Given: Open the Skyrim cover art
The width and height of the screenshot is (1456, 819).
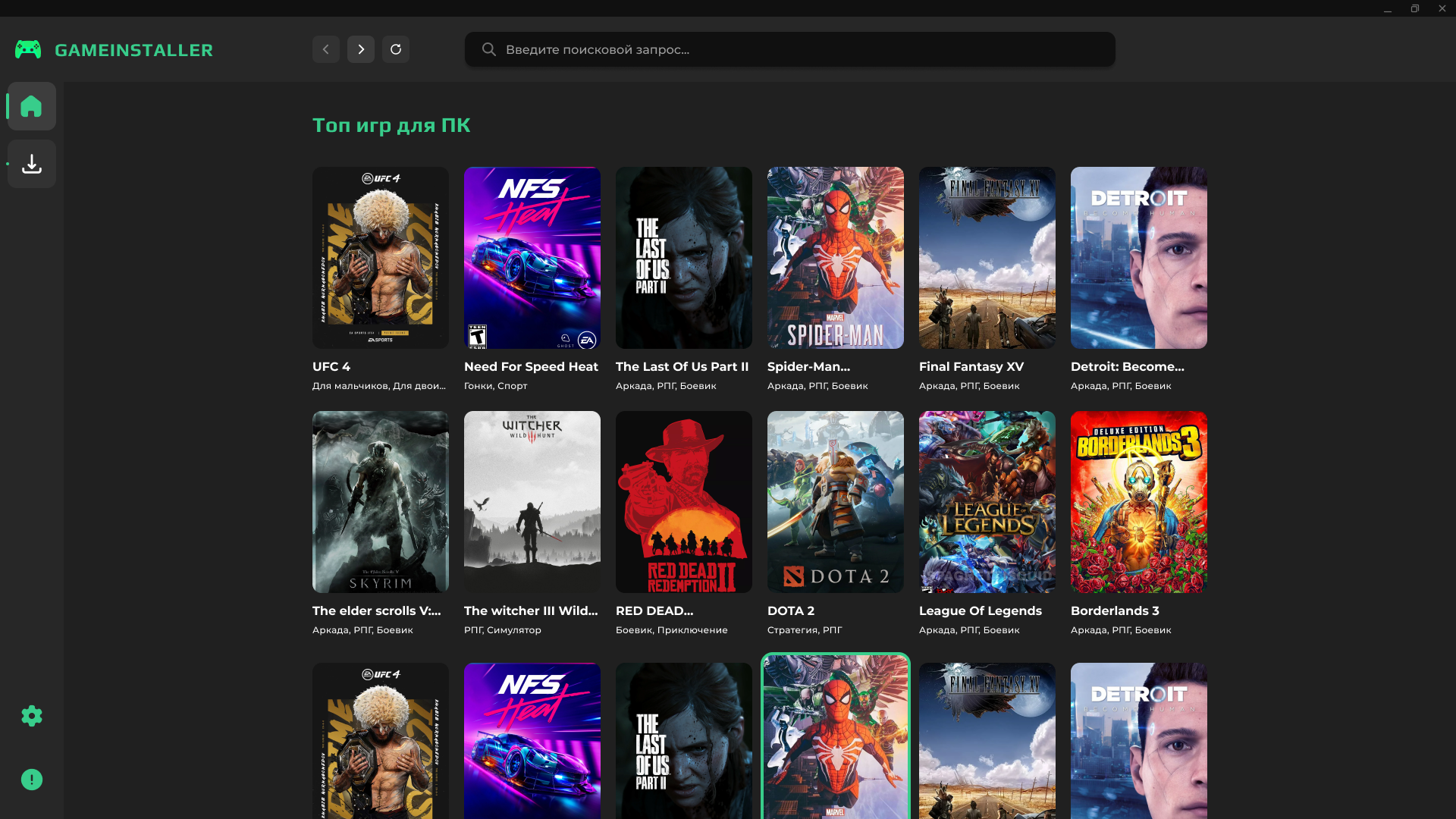Looking at the screenshot, I should [381, 502].
